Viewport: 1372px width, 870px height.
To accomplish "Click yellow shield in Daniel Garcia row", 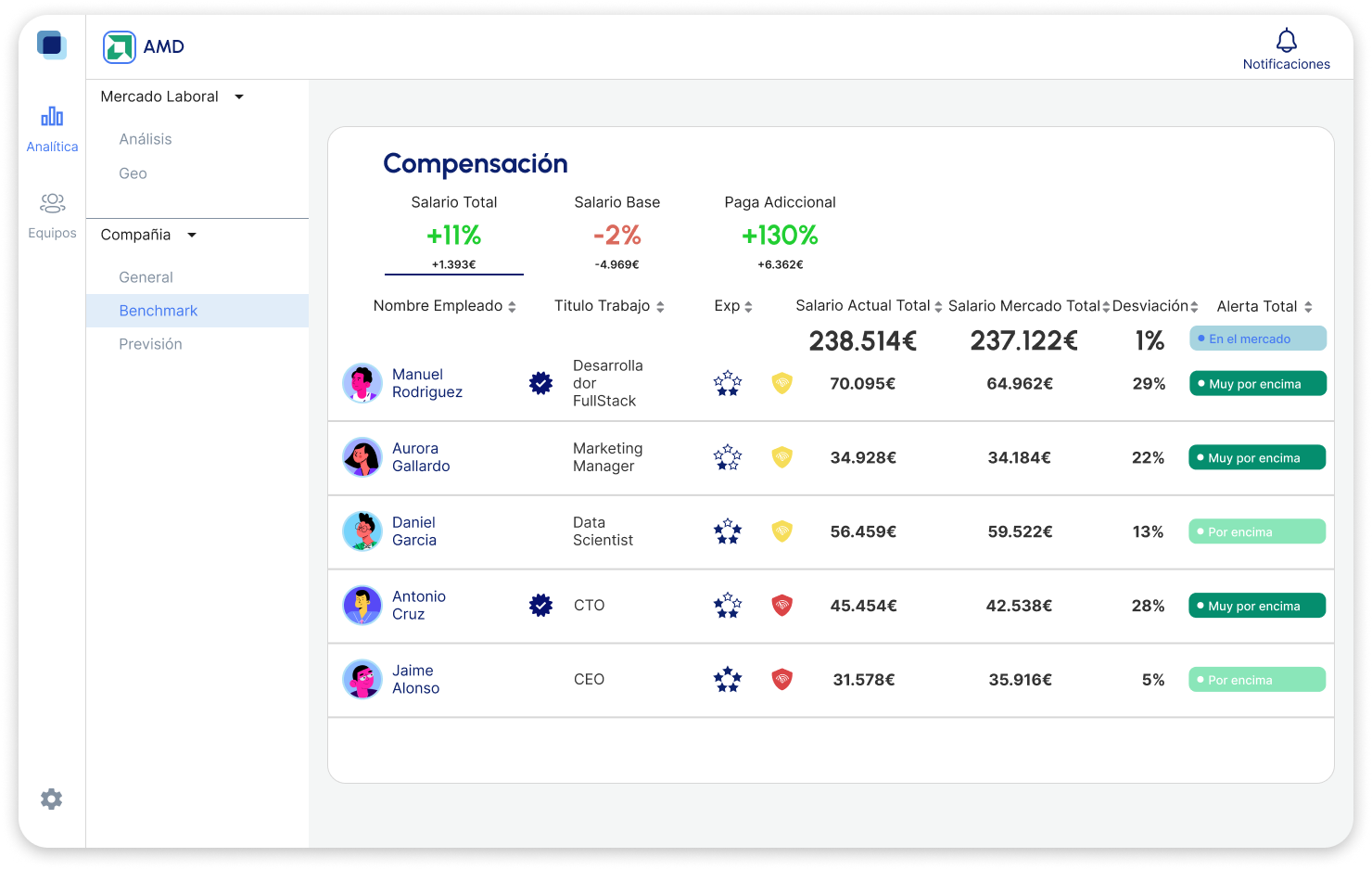I will click(782, 531).
